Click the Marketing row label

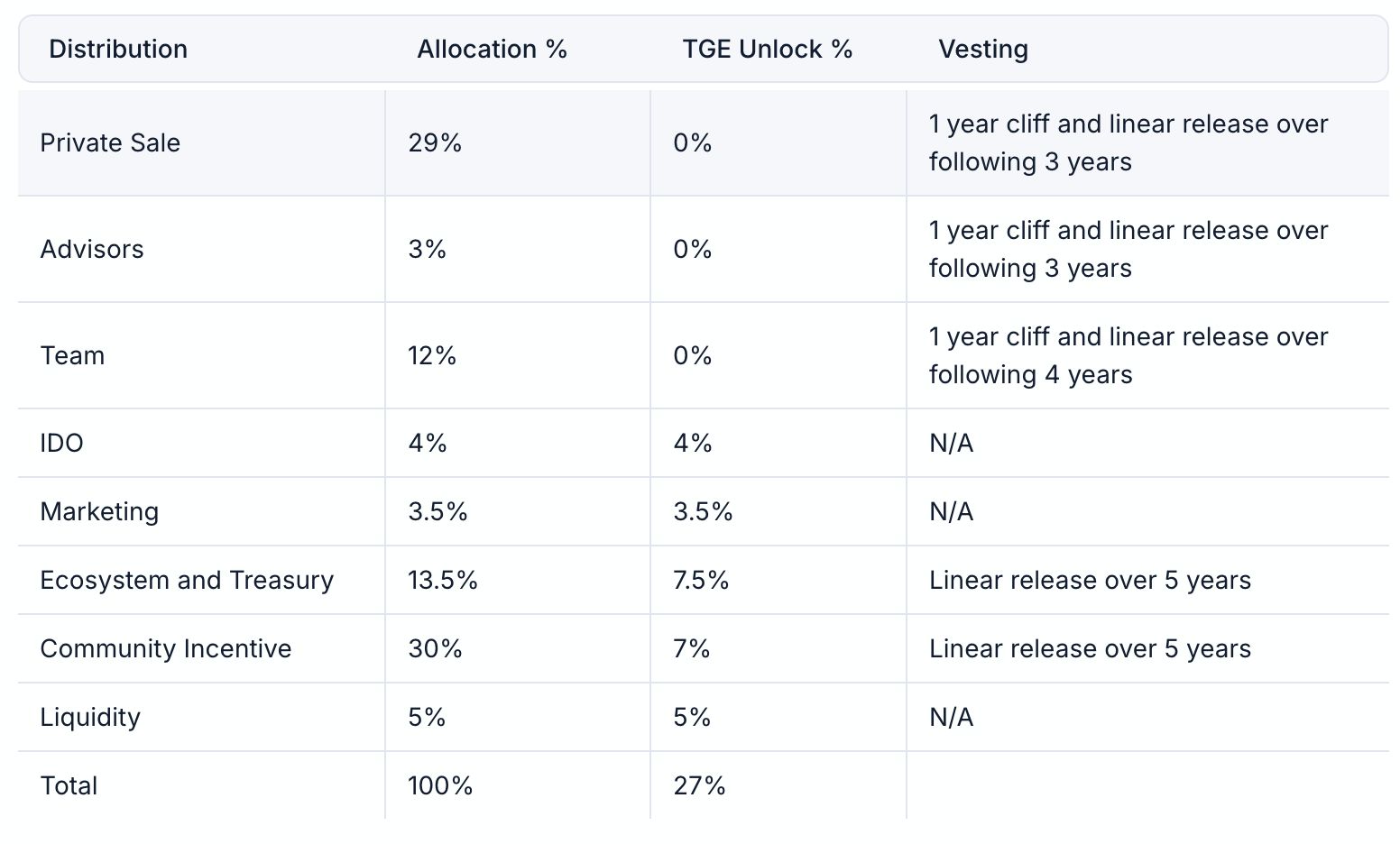99,512
